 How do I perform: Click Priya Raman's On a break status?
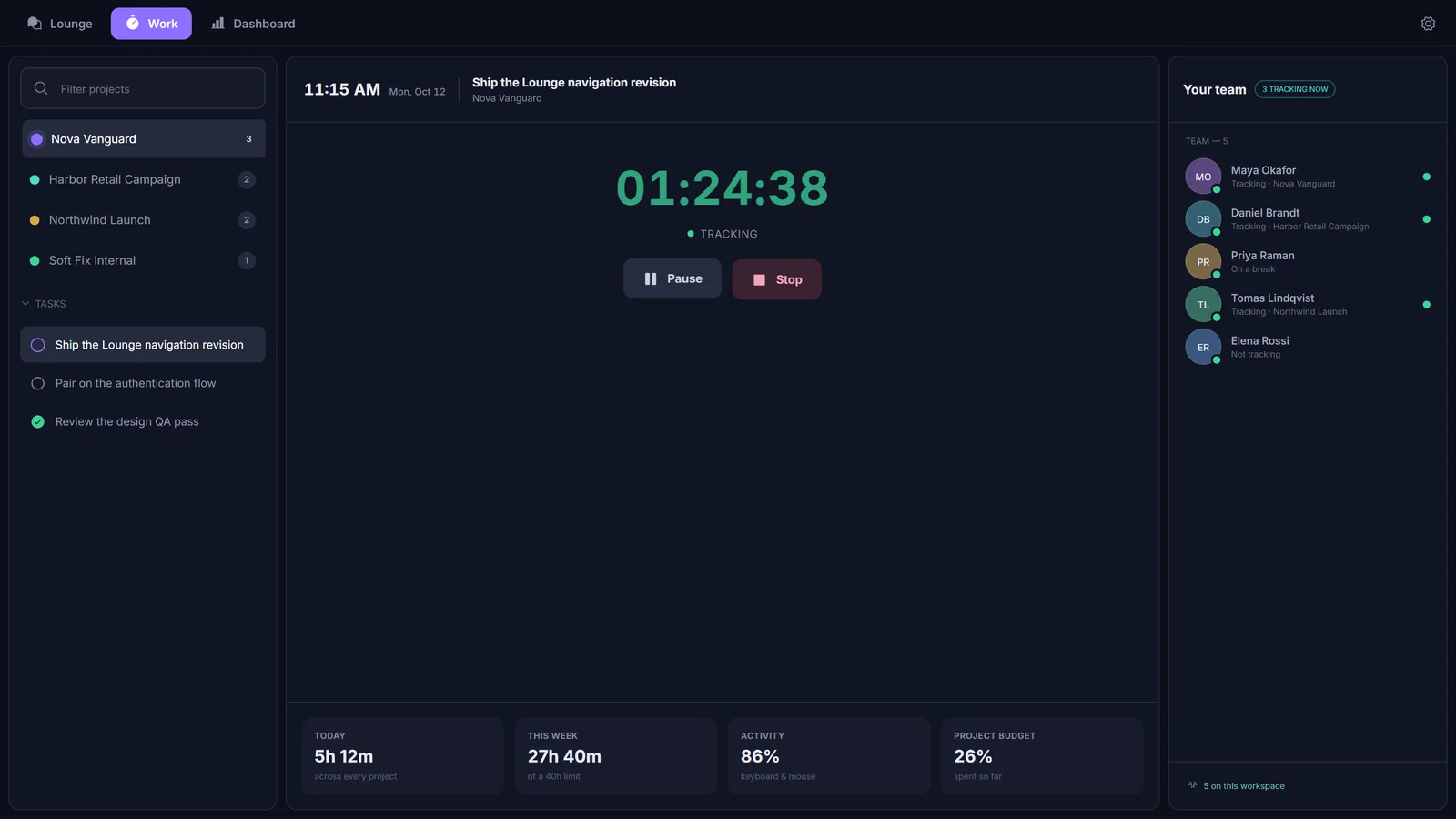click(x=1253, y=269)
